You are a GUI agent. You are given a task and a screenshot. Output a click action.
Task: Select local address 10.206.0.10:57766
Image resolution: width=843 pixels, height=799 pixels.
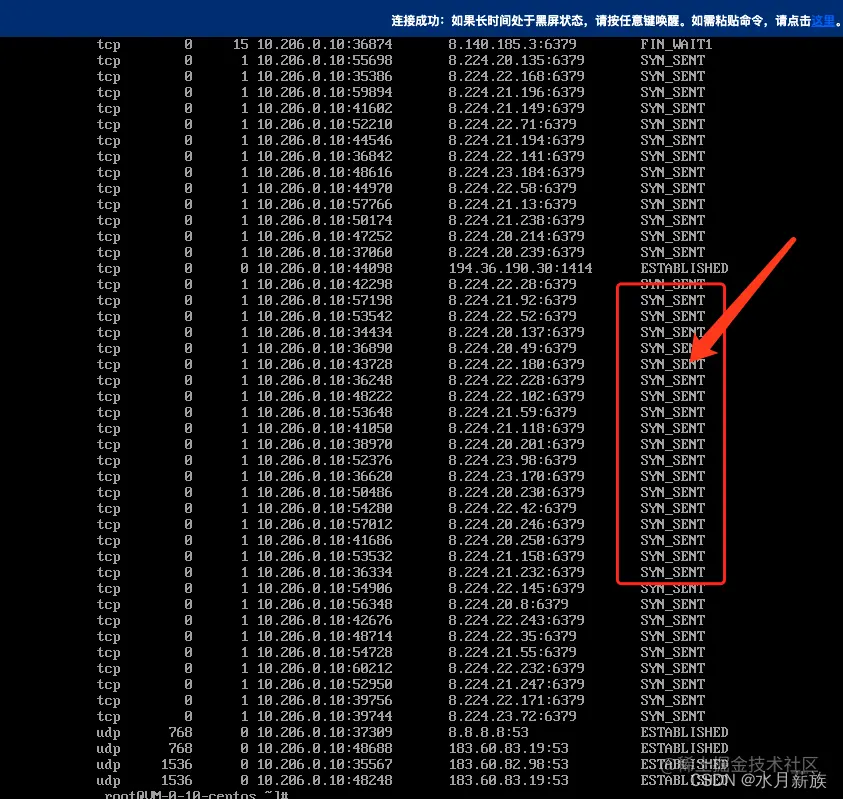tap(325, 204)
